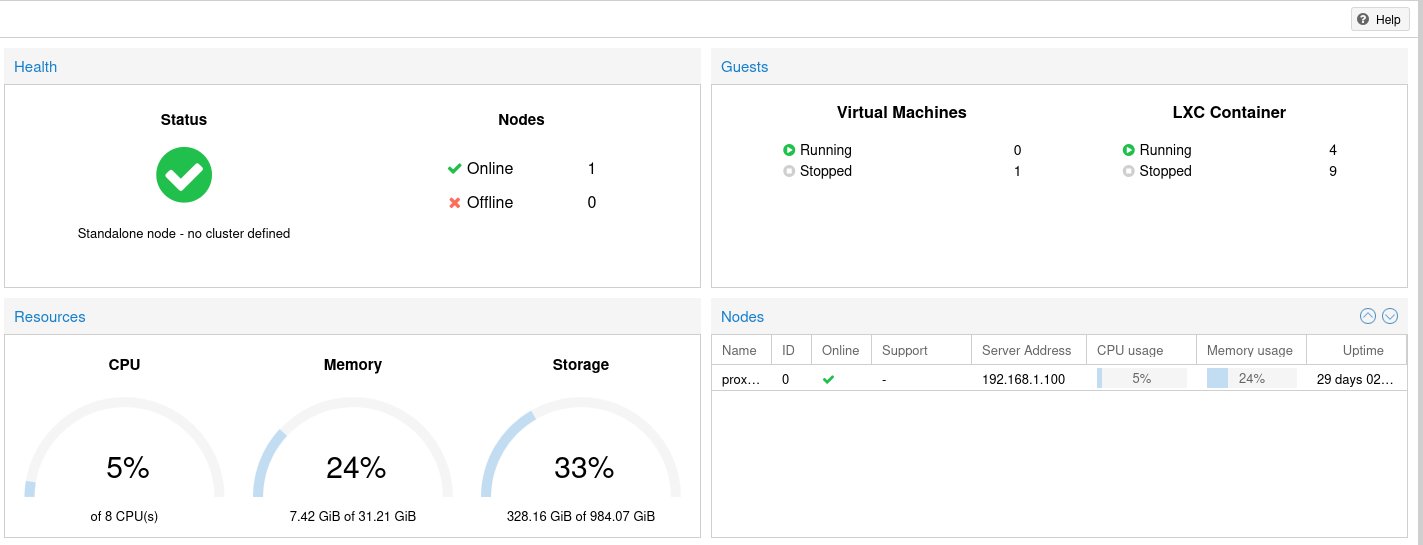The image size is (1423, 545).
Task: Sort by Memory usage column header
Action: click(1249, 350)
